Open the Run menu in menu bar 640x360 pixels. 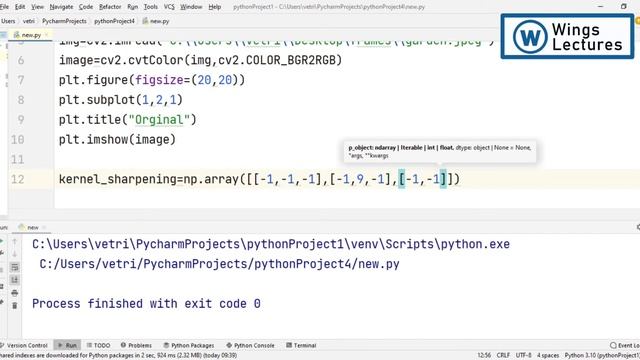click(132, 7)
